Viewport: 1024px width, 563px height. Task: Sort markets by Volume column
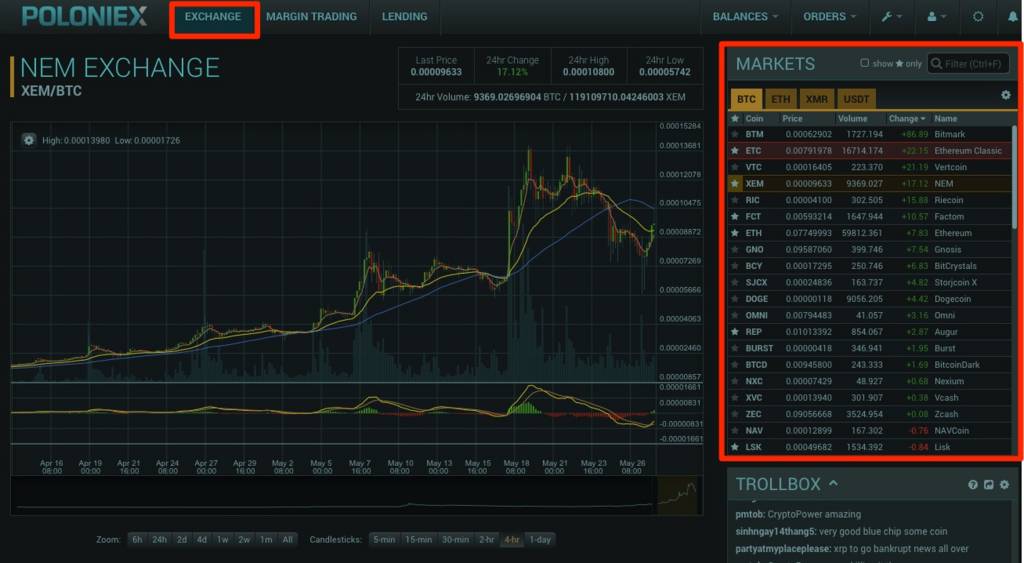pyautogui.click(x=853, y=118)
